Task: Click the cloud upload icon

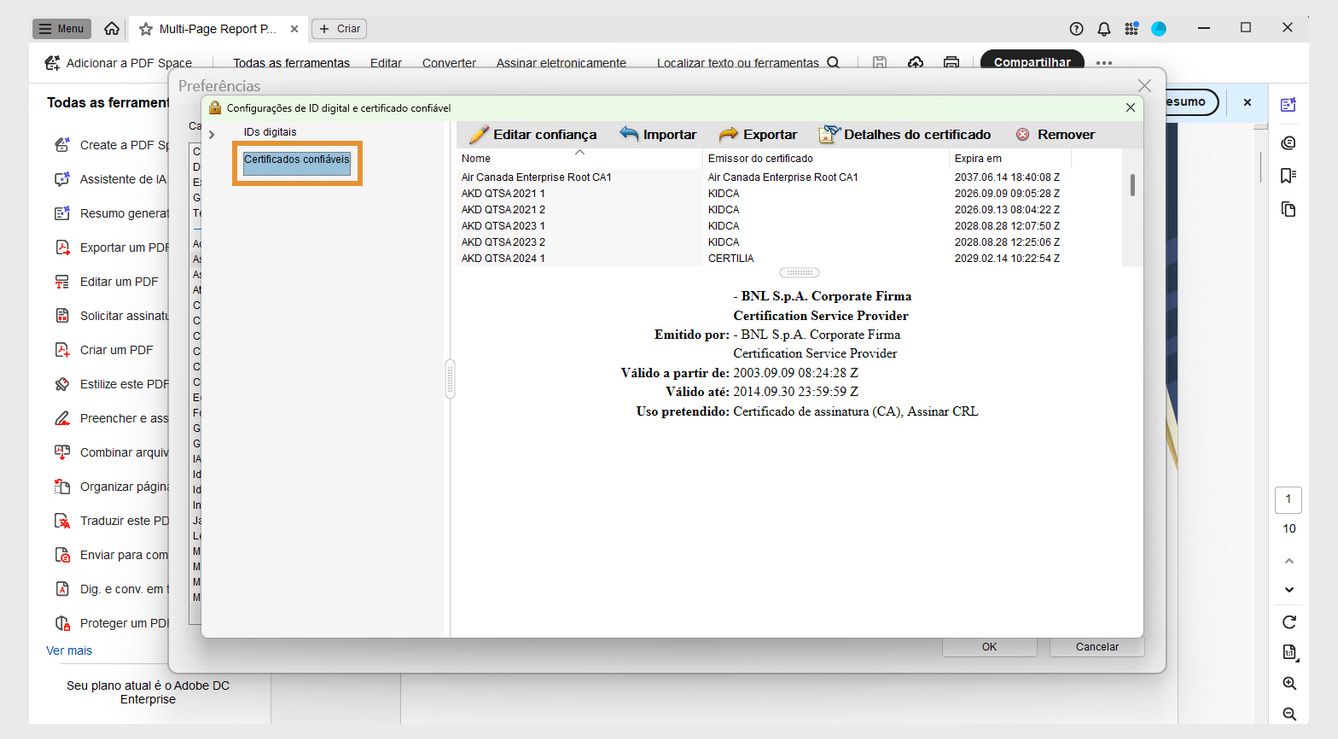Action: 915,63
